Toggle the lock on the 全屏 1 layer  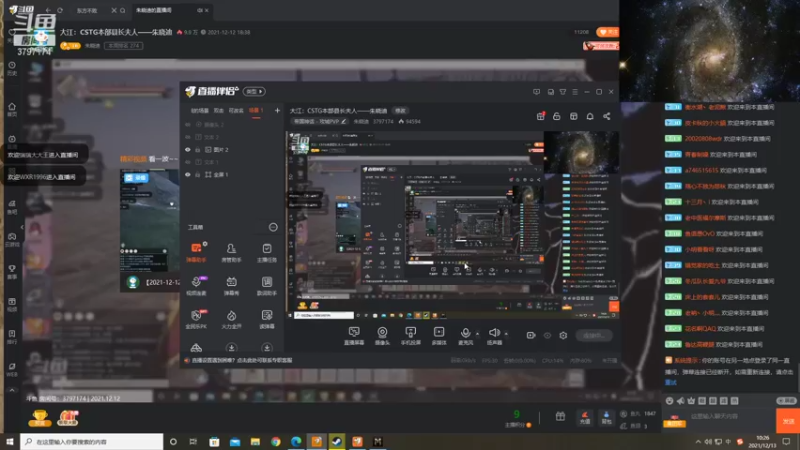[x=198, y=174]
